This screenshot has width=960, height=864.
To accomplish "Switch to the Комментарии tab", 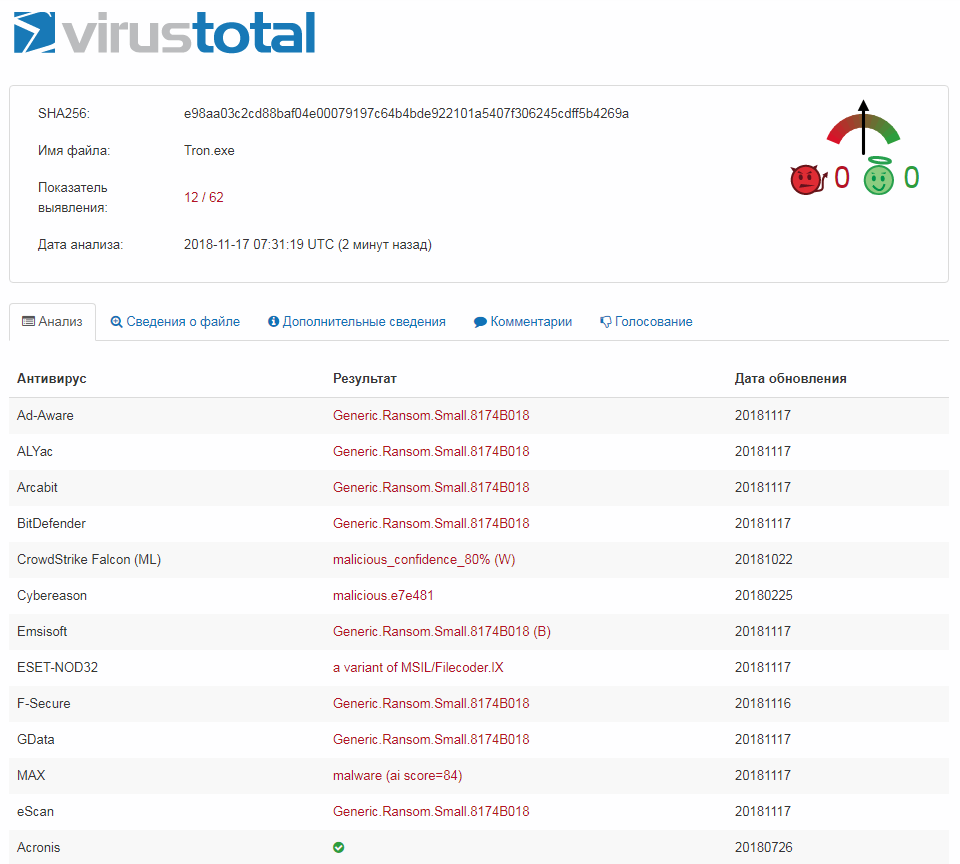I will pos(523,321).
